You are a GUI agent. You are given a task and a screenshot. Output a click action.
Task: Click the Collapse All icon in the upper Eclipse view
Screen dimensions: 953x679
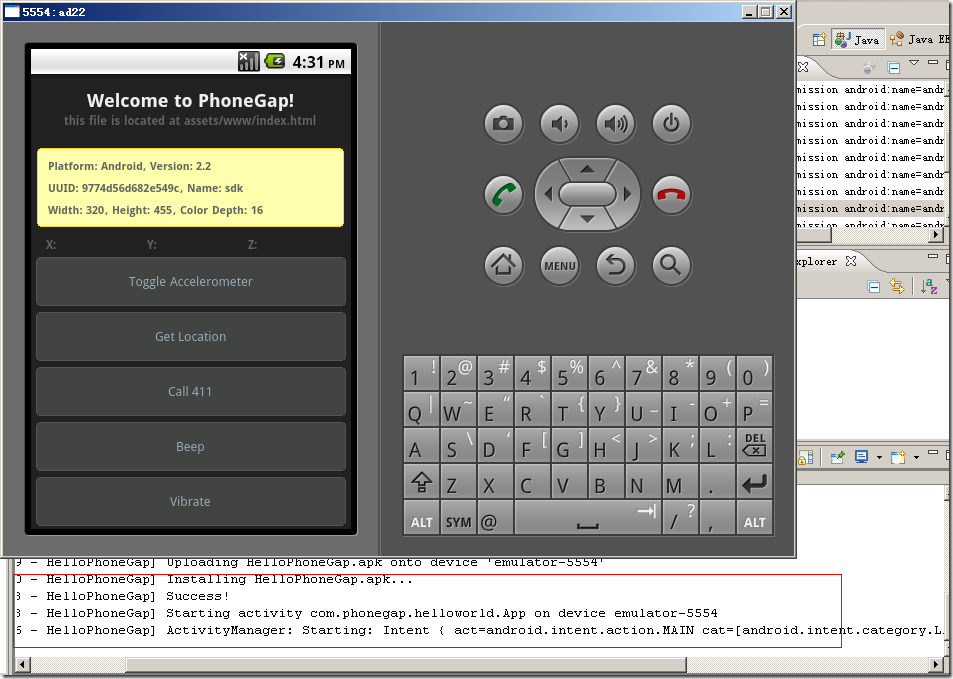(893, 67)
